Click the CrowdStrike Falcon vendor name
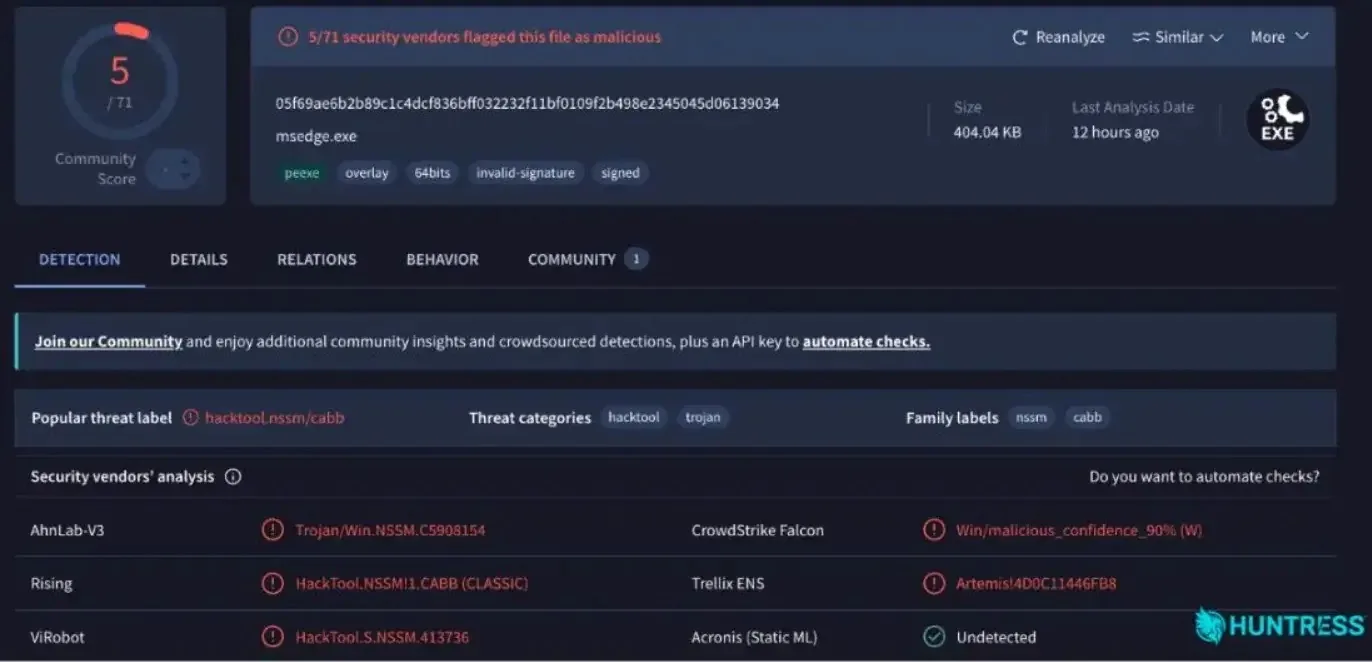The height and width of the screenshot is (662, 1372). (x=757, y=530)
